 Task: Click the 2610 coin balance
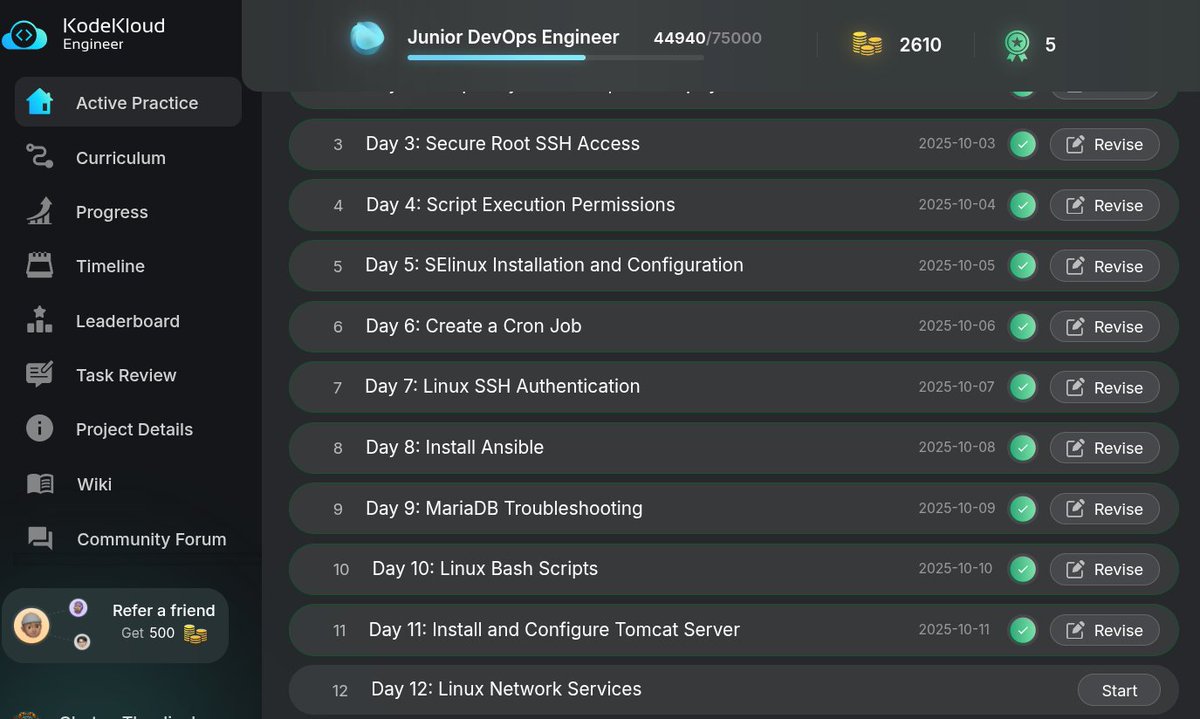920,44
